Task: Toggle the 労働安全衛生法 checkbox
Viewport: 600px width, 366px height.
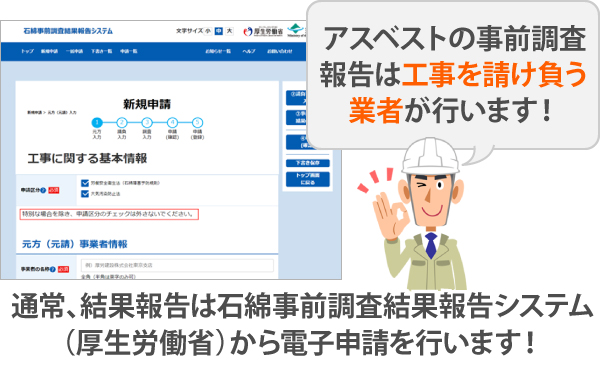Action: point(85,183)
